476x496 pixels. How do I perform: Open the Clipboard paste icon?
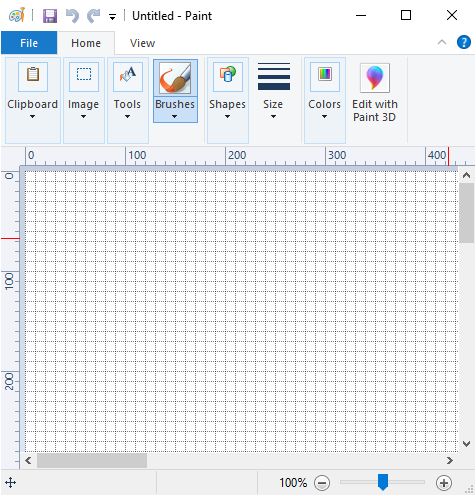coord(33,77)
